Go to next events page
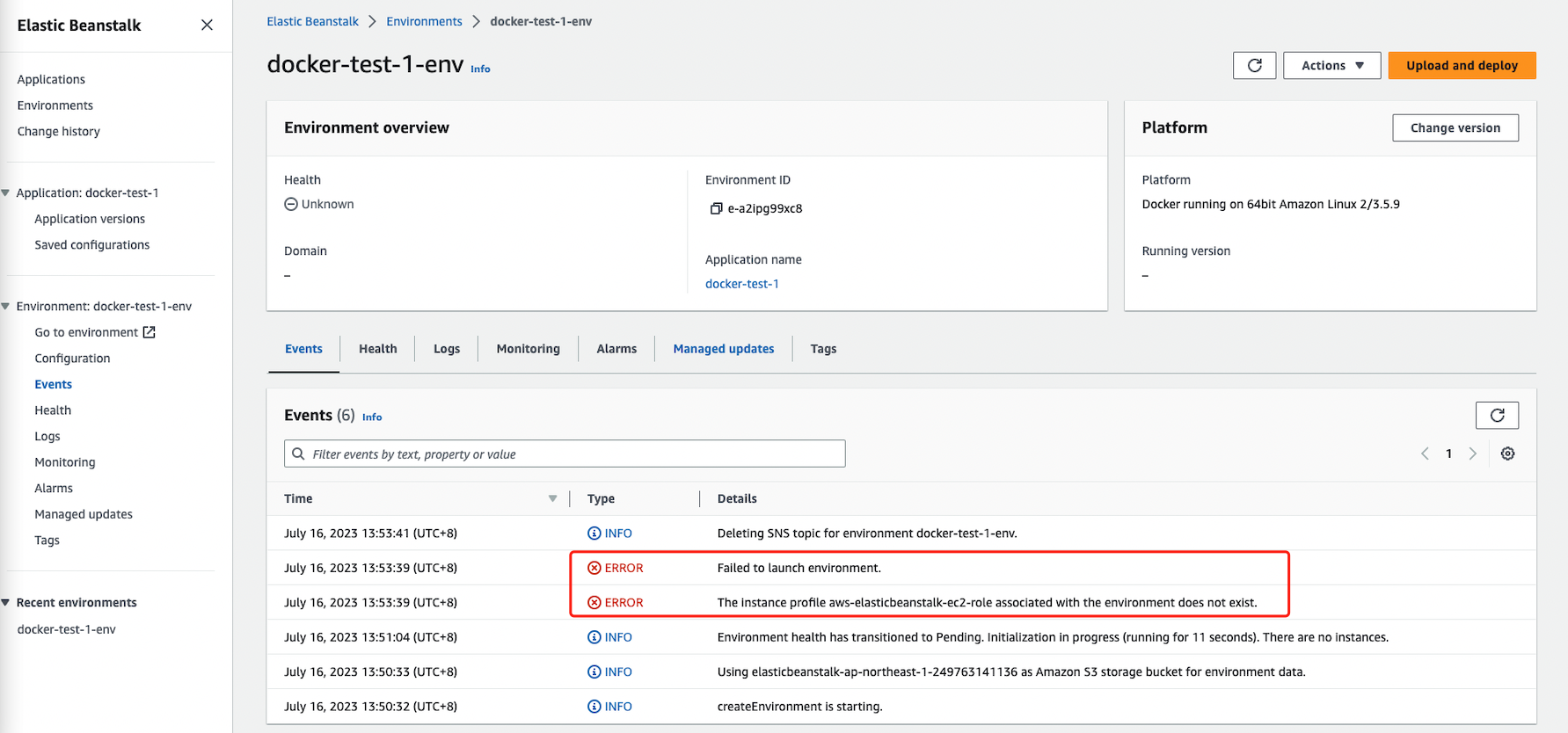 coord(1472,454)
